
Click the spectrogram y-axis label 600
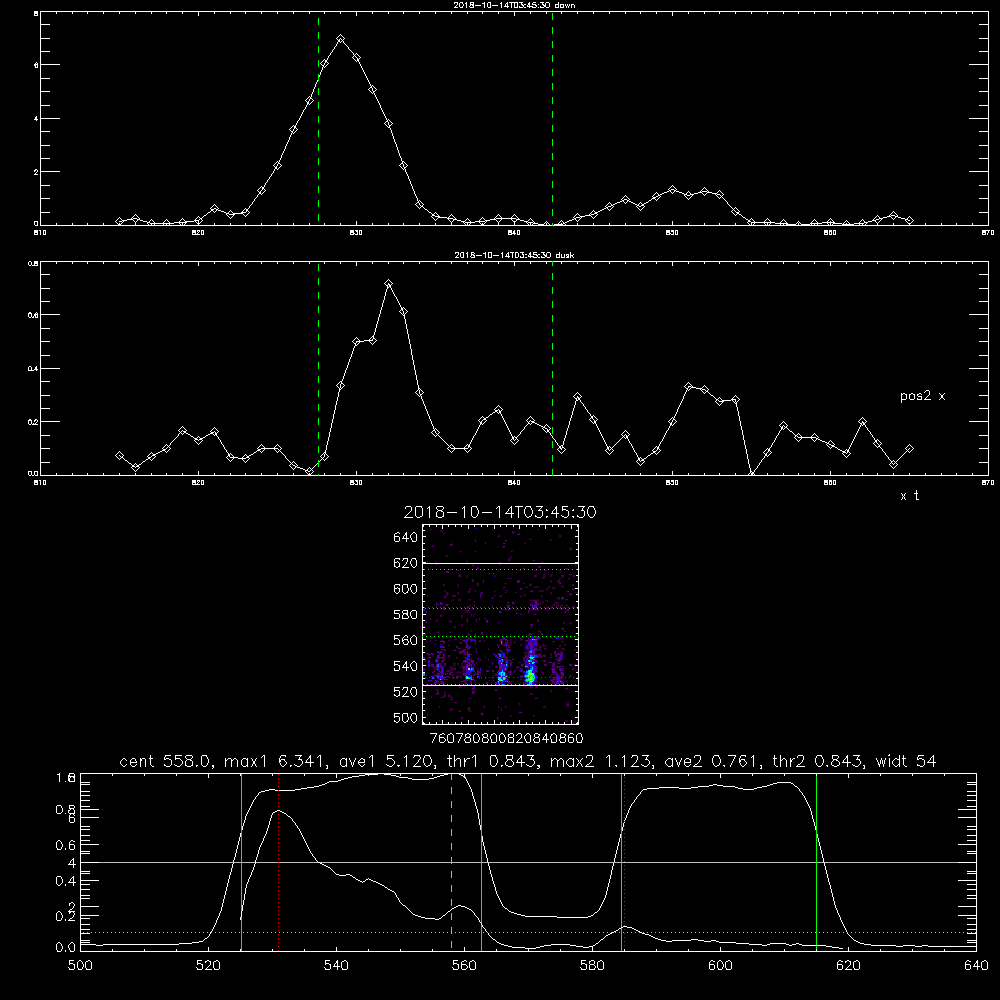[x=406, y=589]
